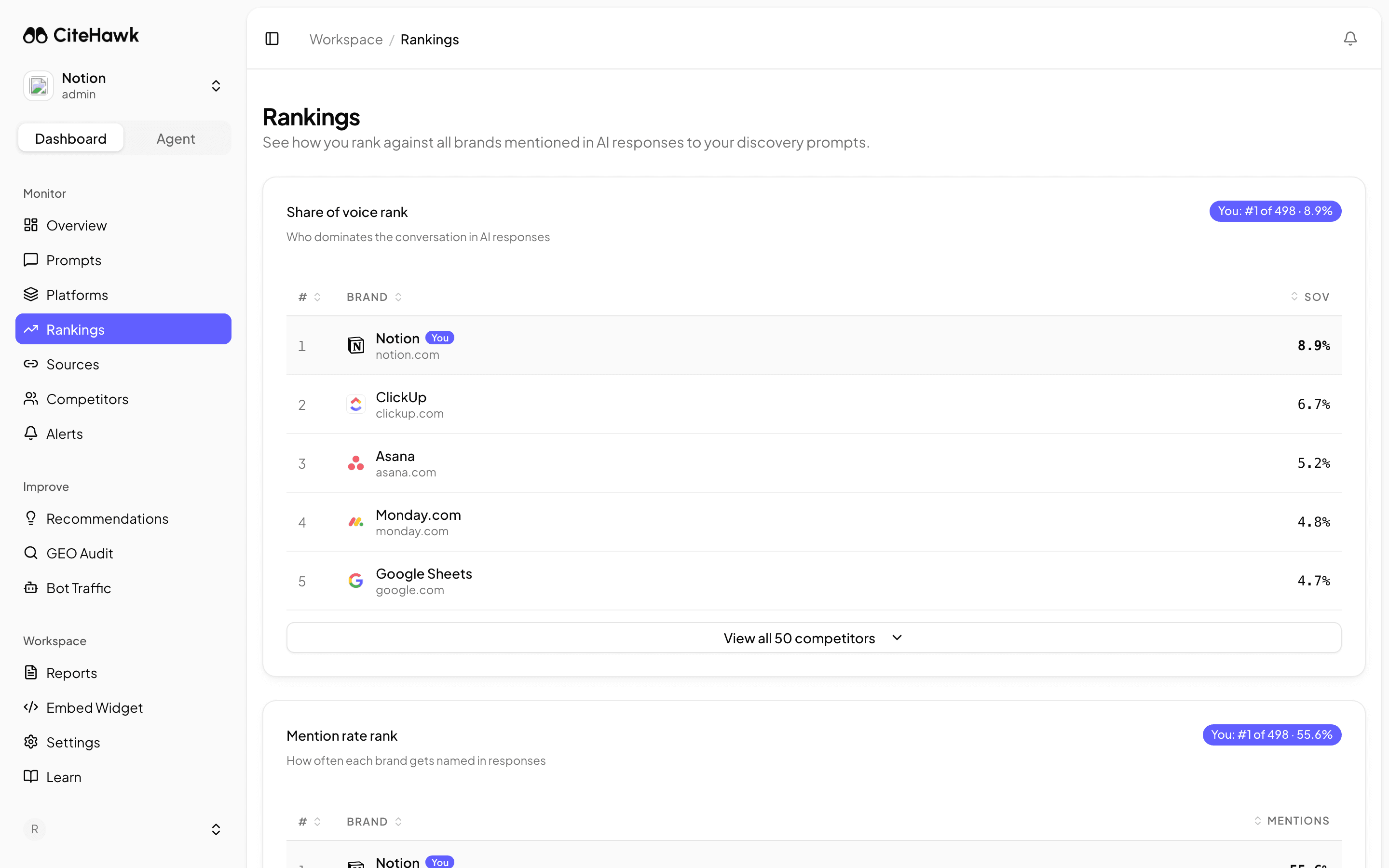Image resolution: width=1389 pixels, height=868 pixels.
Task: Click the Google logo in Google Sheets row
Action: tap(356, 581)
